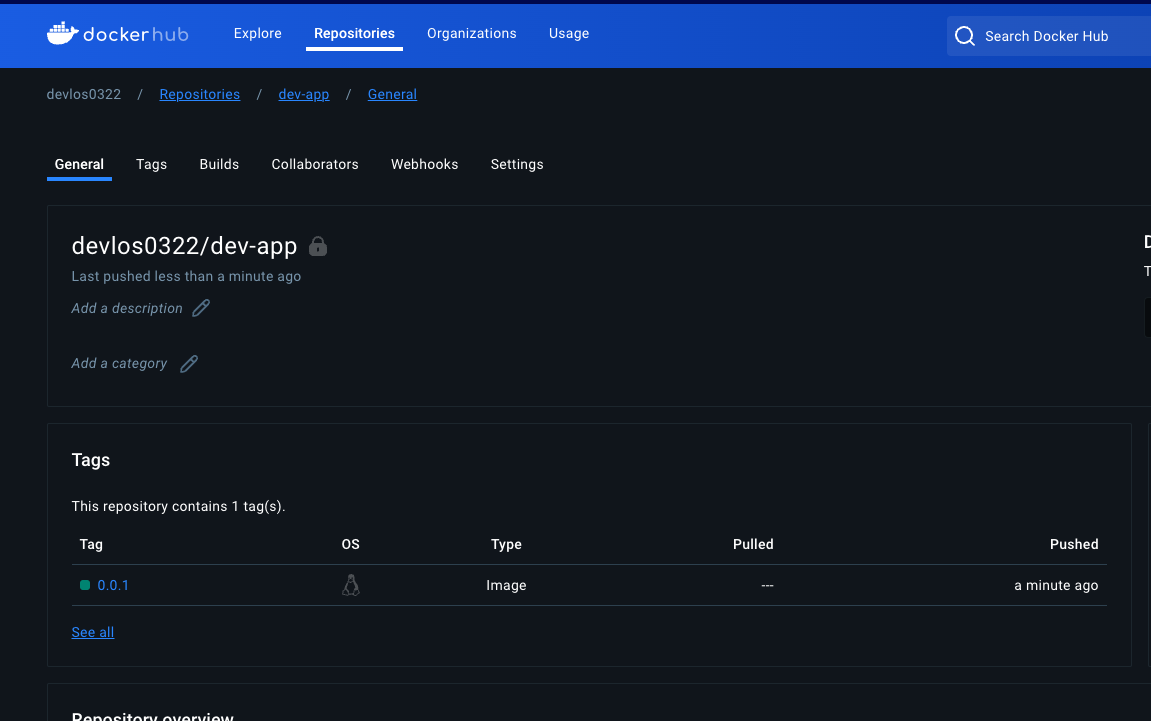Image resolution: width=1151 pixels, height=721 pixels.
Task: Click the Linux penguin OS icon
Action: [x=351, y=585]
